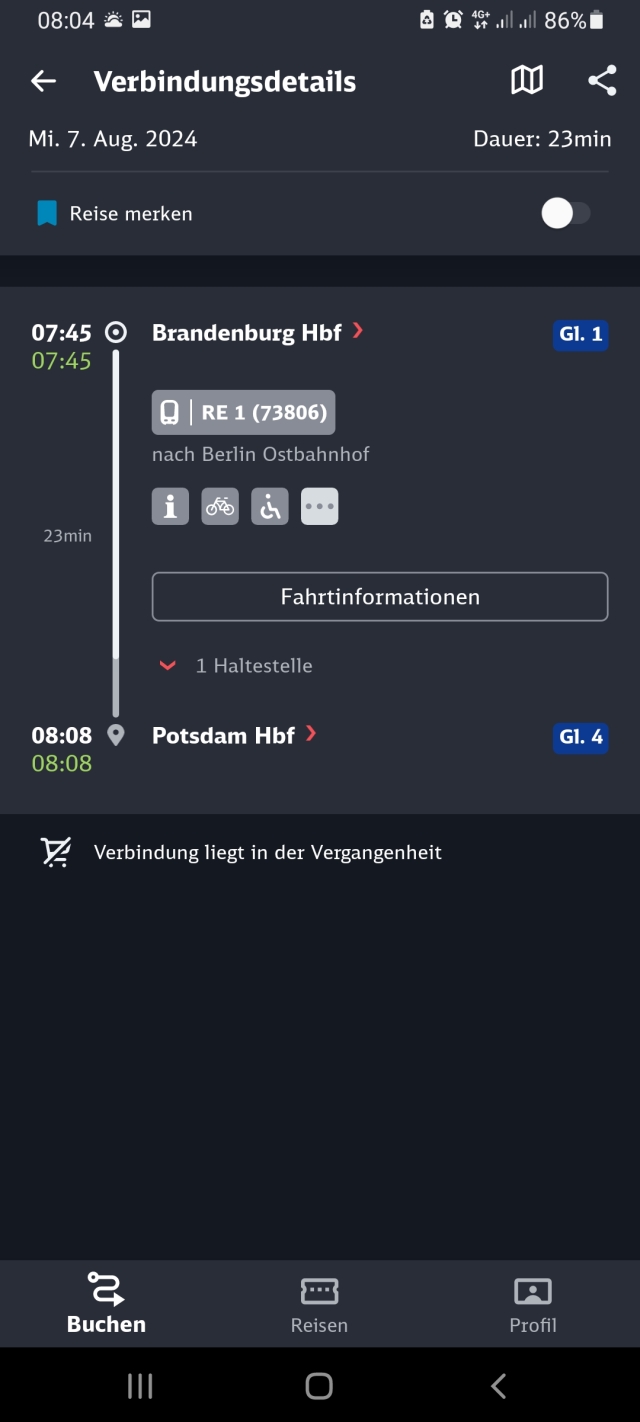The height and width of the screenshot is (1422, 640).
Task: Expand the 1 Haltestelle stop list
Action: click(x=236, y=666)
